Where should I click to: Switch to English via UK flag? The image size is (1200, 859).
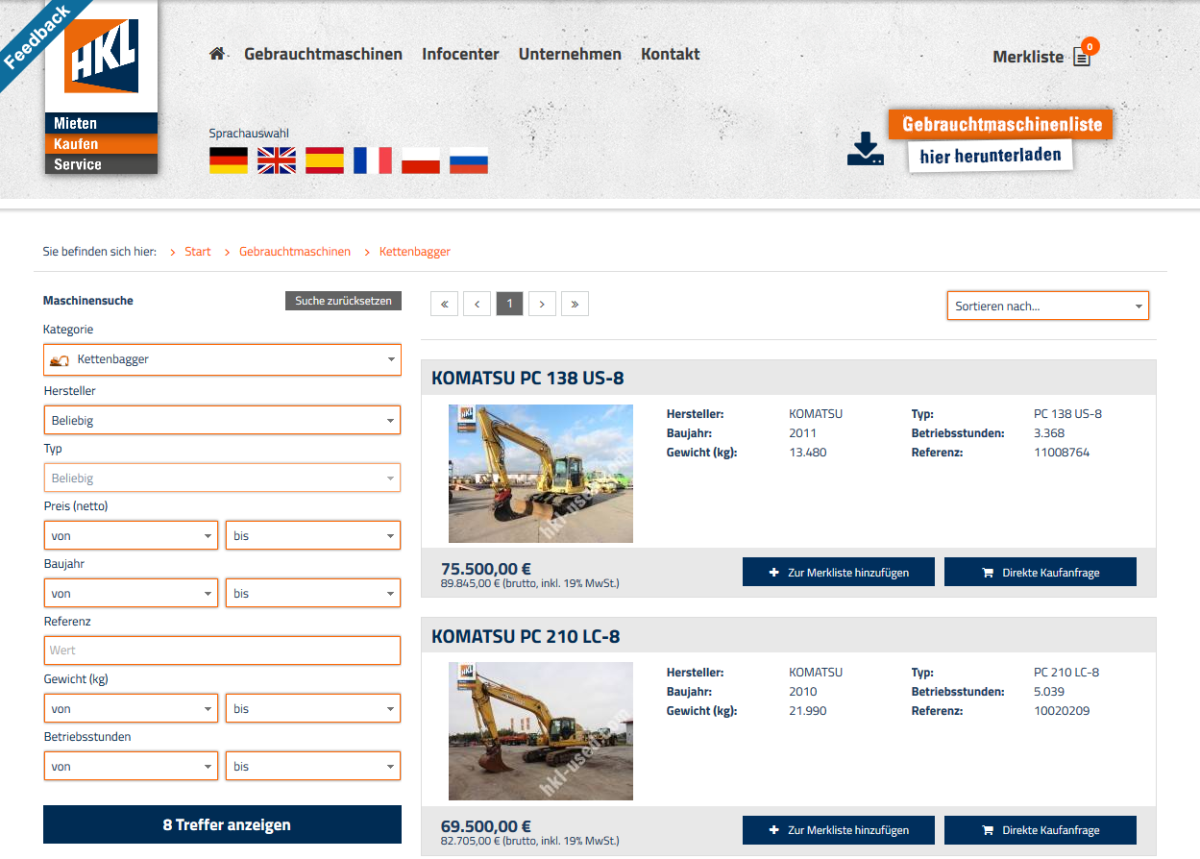pyautogui.click(x=277, y=160)
